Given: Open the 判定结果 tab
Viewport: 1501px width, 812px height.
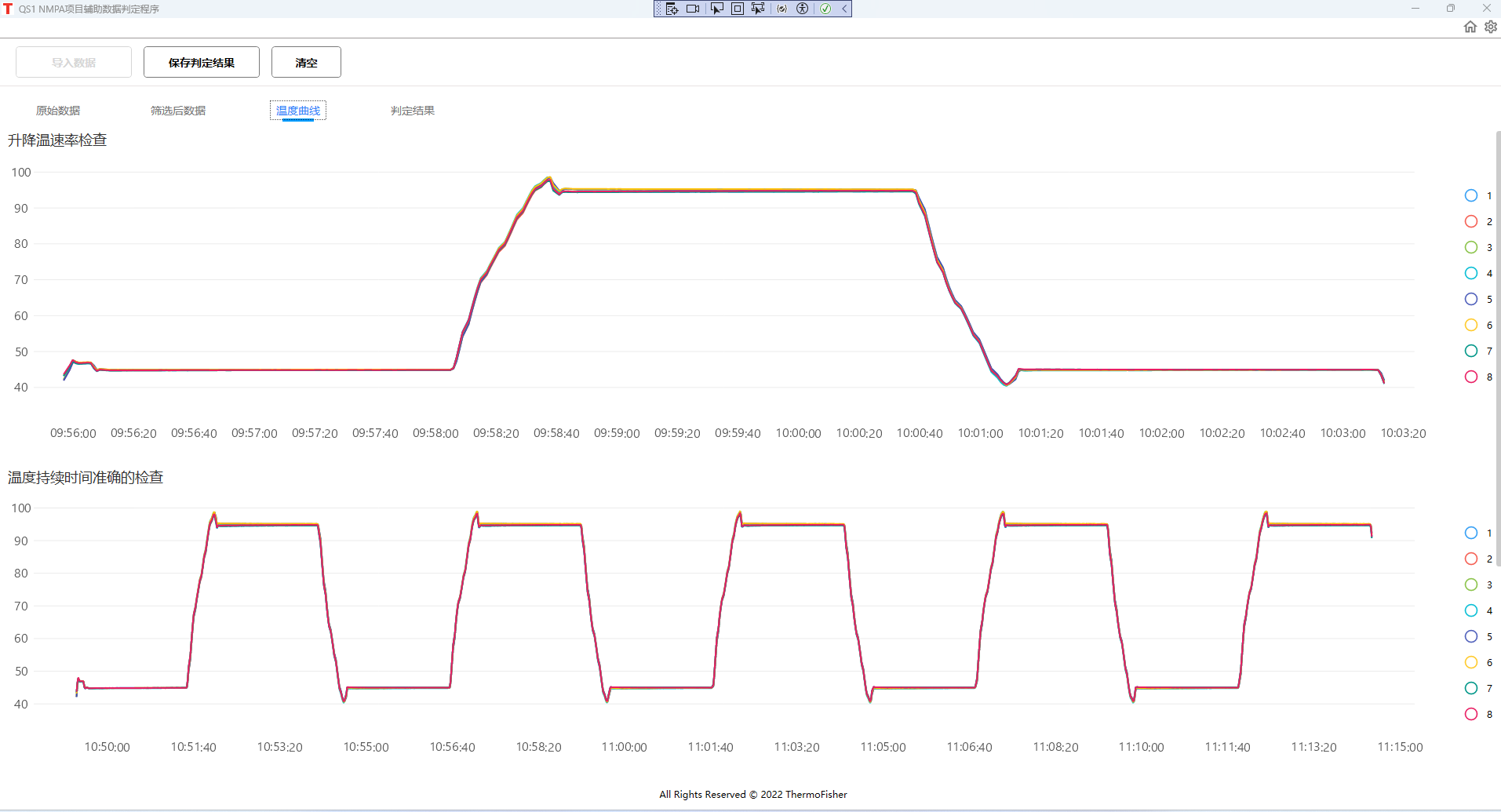Looking at the screenshot, I should click(x=413, y=111).
